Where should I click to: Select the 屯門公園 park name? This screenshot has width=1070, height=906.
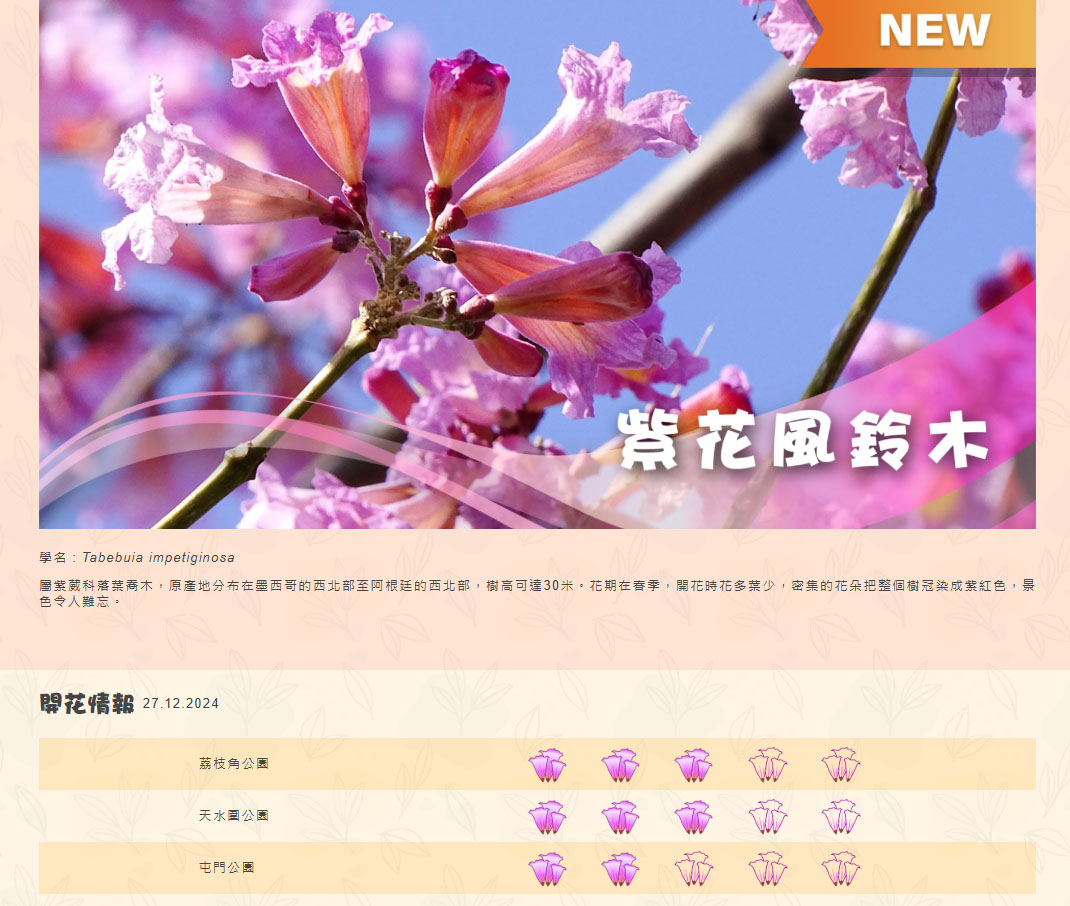(x=227, y=868)
